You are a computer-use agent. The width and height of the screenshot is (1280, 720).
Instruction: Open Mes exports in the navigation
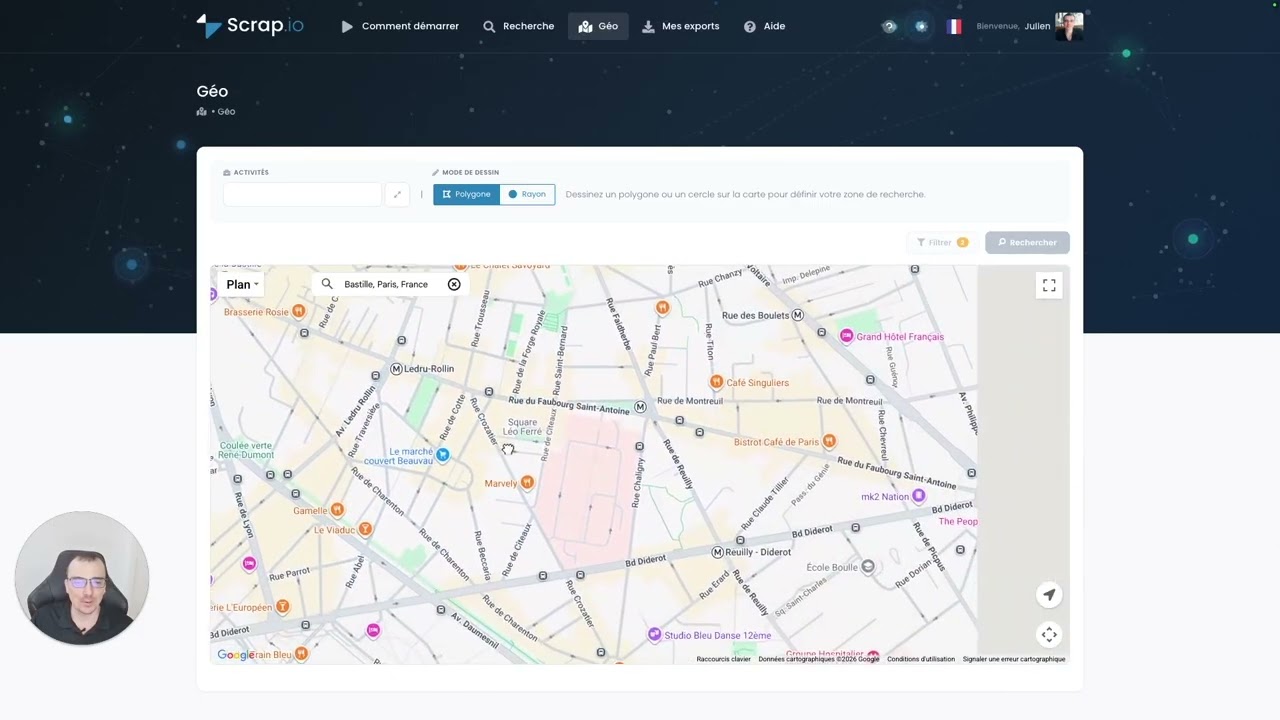(x=680, y=26)
